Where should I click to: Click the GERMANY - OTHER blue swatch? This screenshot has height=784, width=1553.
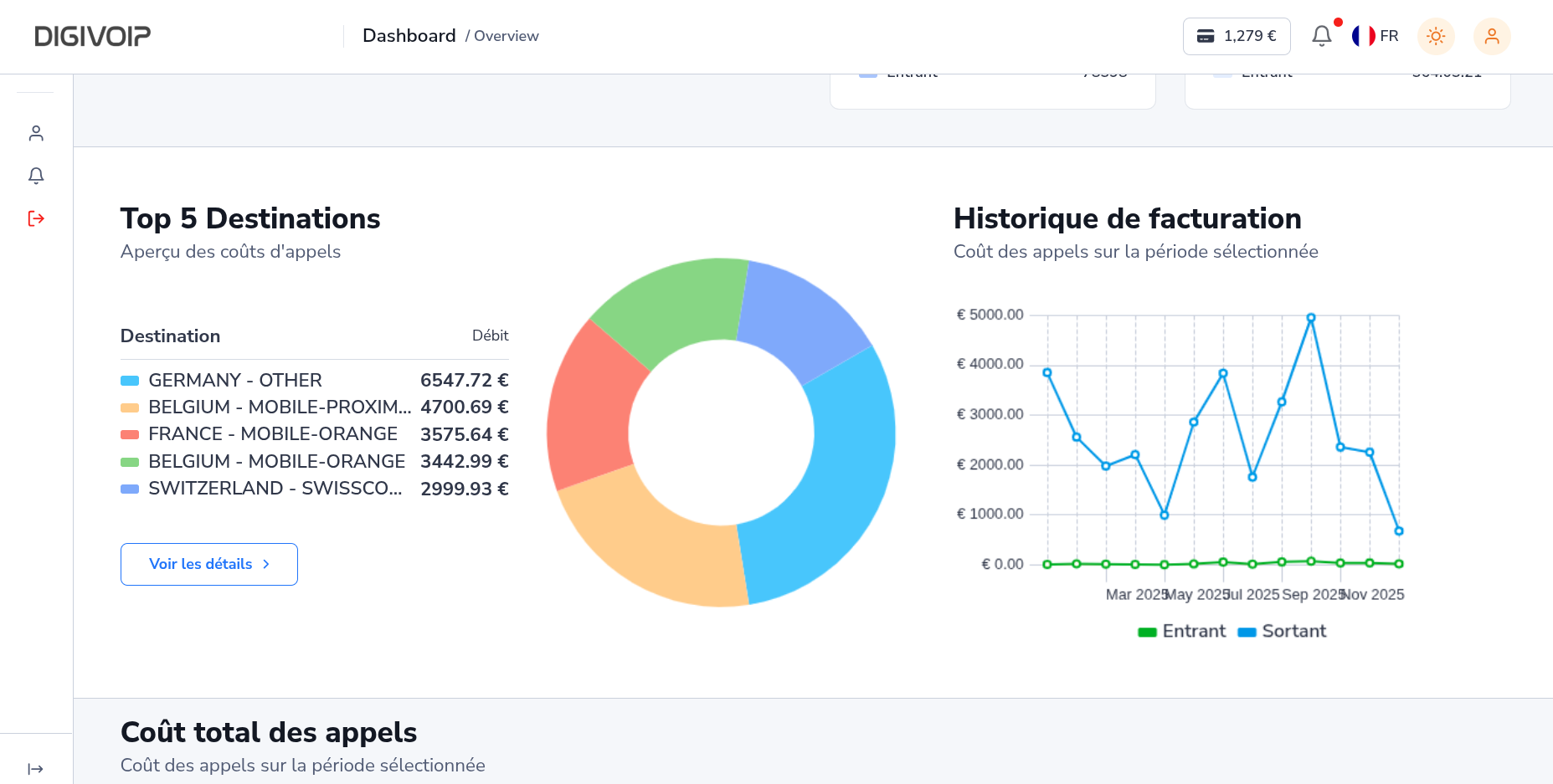130,381
